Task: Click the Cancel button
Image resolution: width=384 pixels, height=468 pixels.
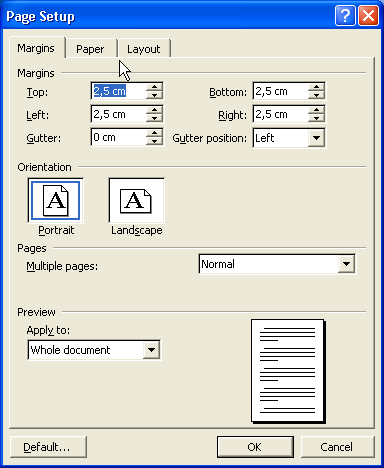Action: [x=337, y=447]
